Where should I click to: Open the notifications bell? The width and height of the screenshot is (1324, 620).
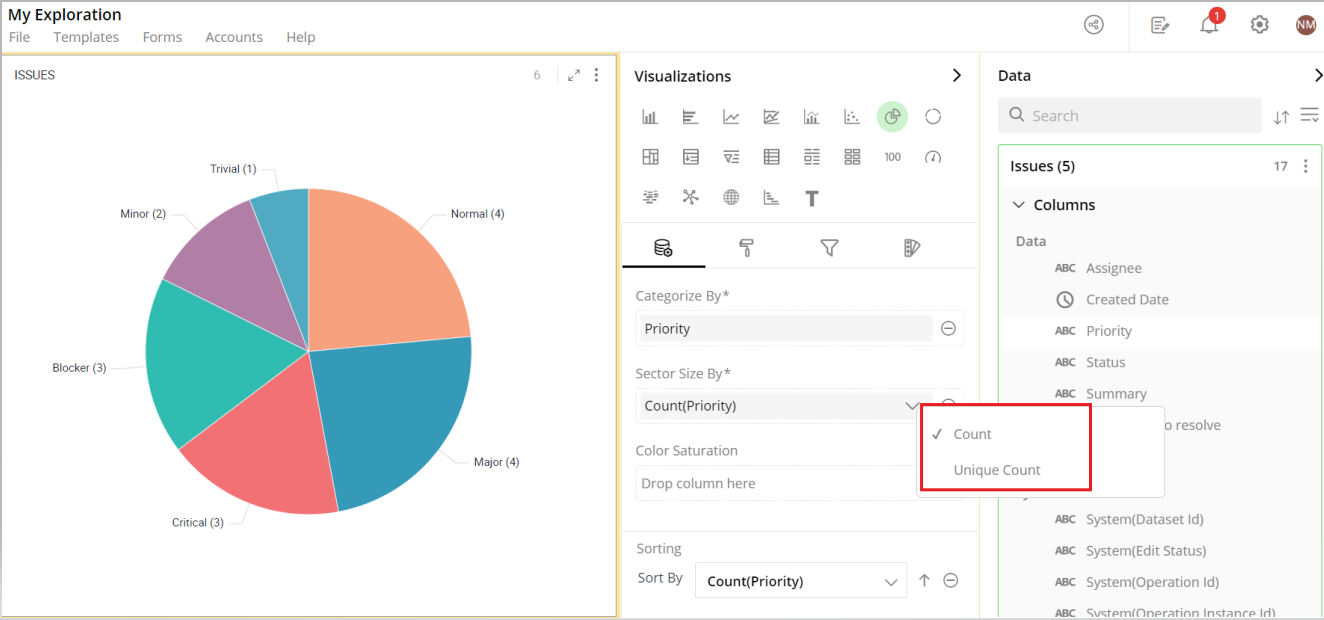(1210, 24)
